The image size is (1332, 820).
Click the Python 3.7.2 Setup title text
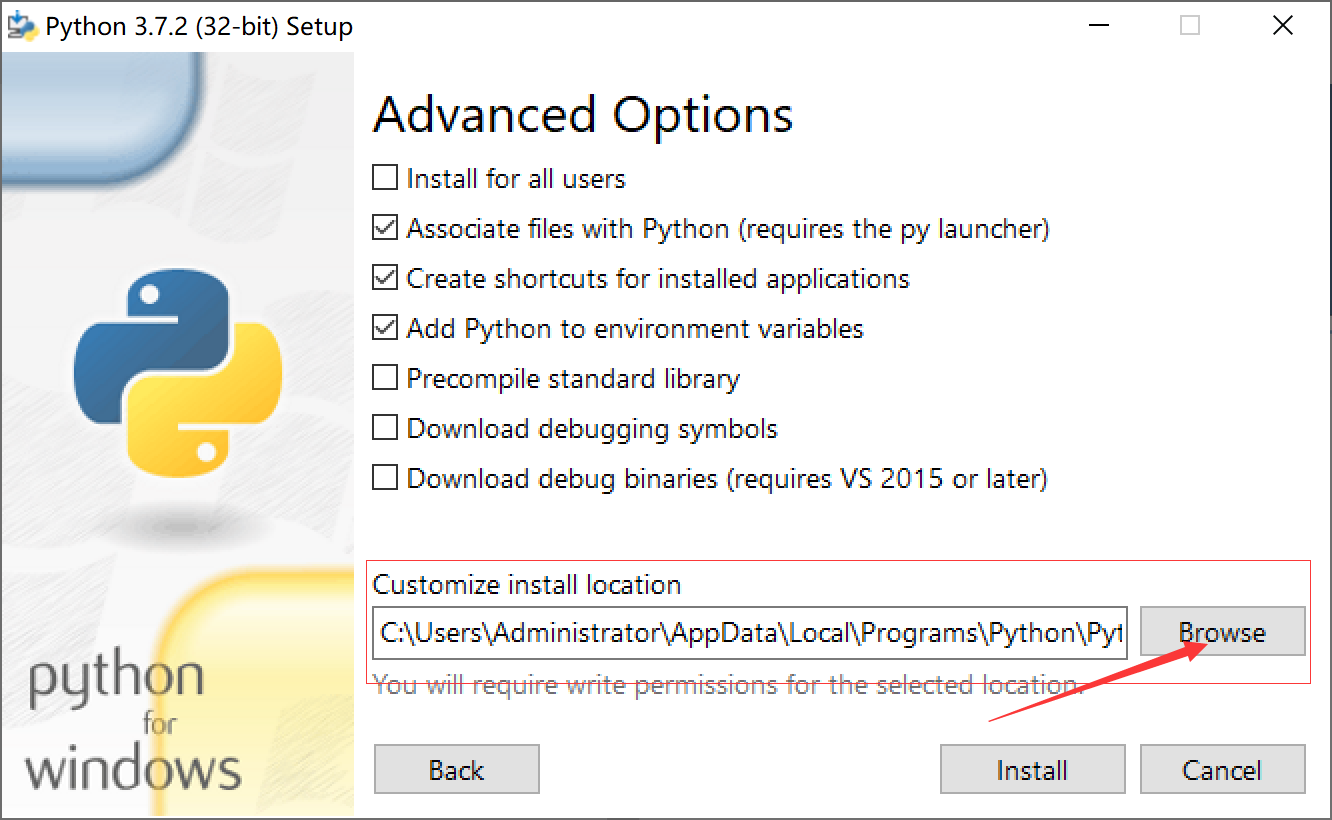tap(196, 25)
